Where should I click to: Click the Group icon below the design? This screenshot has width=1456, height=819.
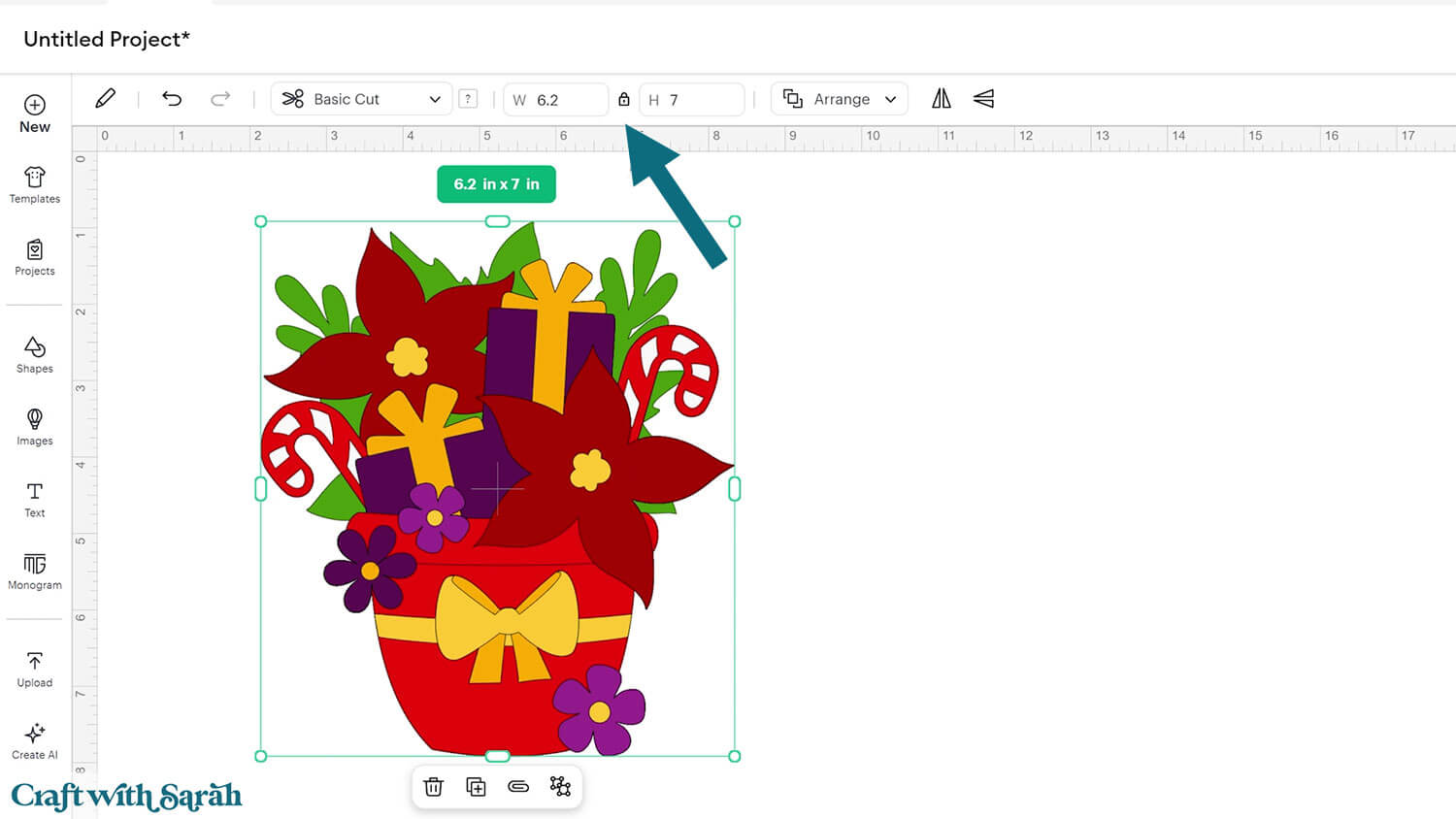point(560,787)
